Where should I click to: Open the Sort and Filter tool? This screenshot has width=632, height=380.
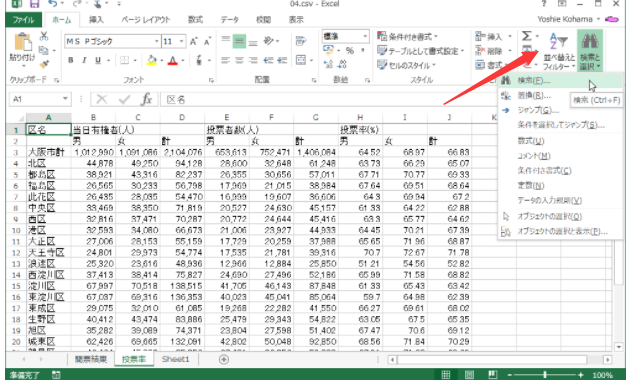(559, 51)
